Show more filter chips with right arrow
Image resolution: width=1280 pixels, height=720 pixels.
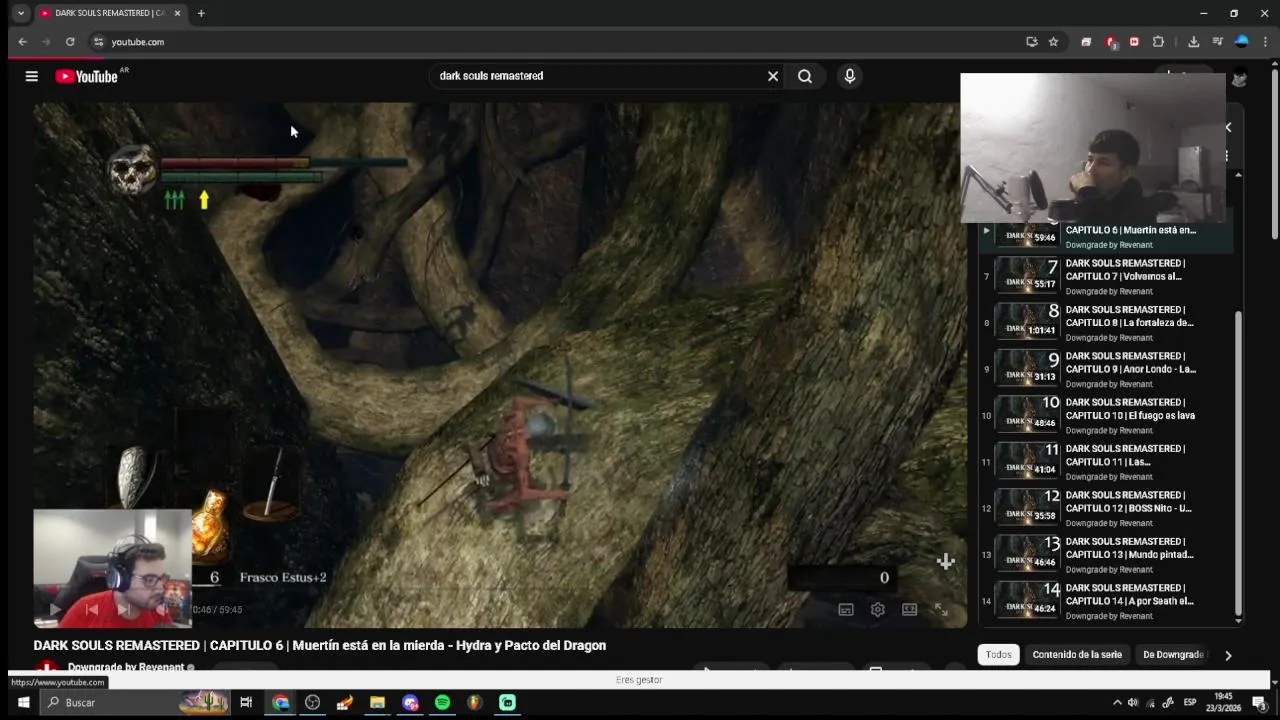(1228, 655)
